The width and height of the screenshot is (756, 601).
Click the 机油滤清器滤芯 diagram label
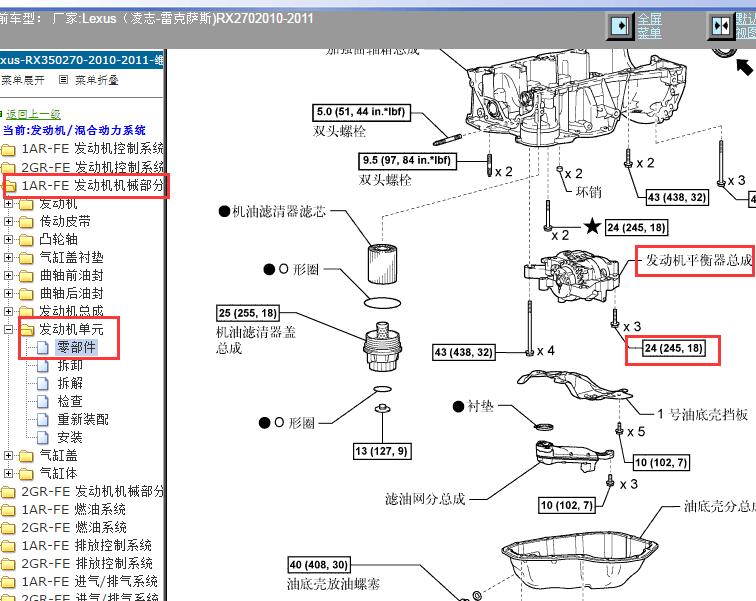(279, 212)
